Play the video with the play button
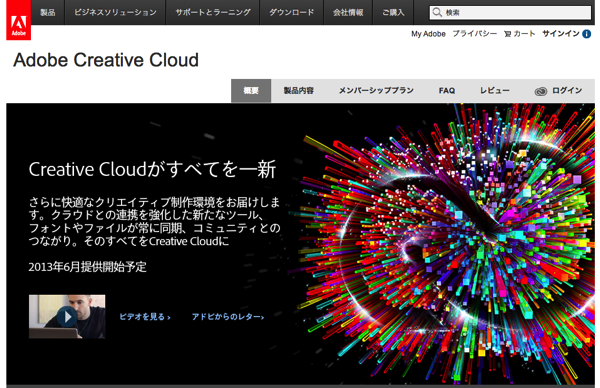 tap(67, 317)
